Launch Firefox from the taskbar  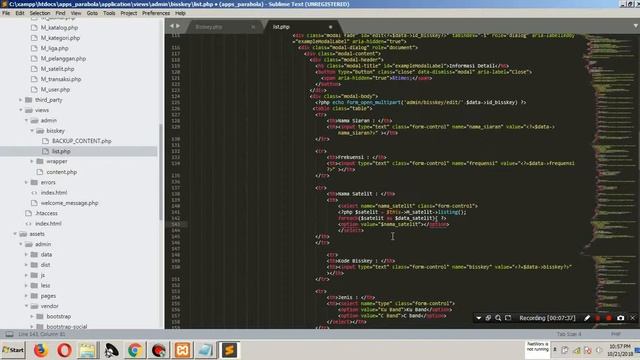click(40, 350)
